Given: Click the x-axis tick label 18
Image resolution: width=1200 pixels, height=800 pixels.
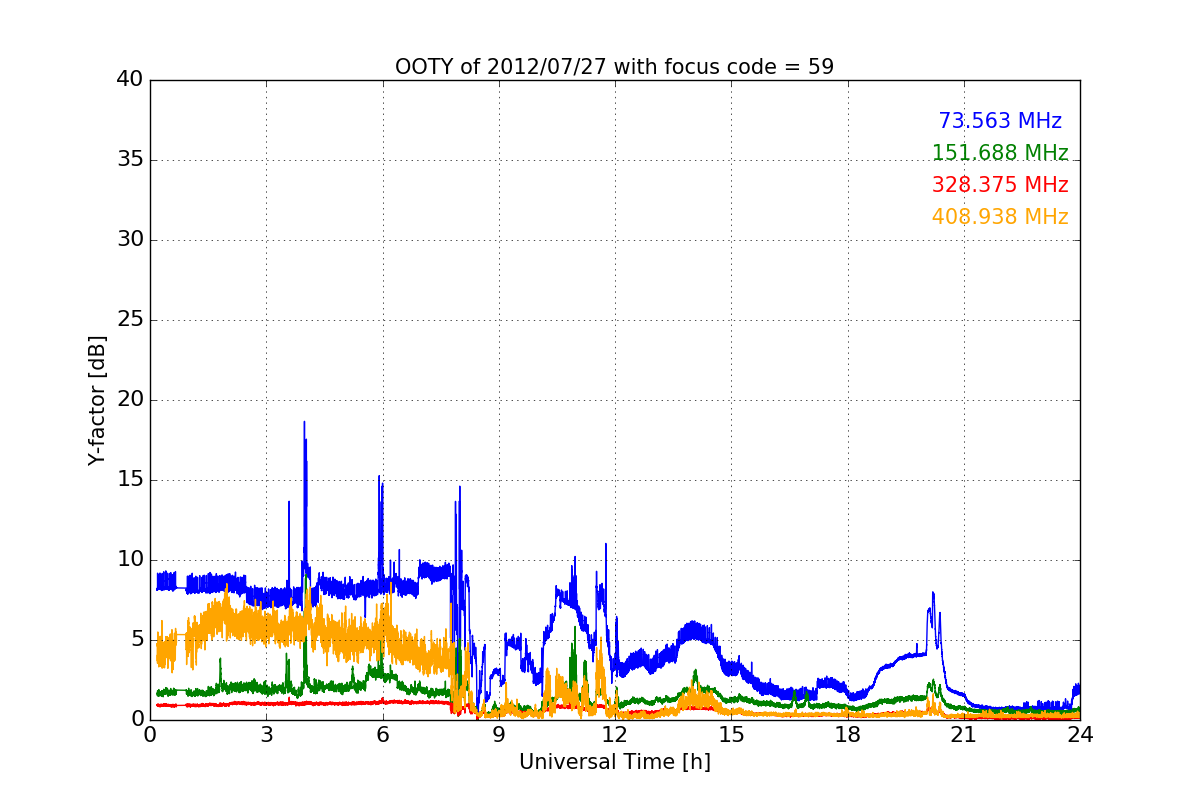Looking at the screenshot, I should (847, 734).
